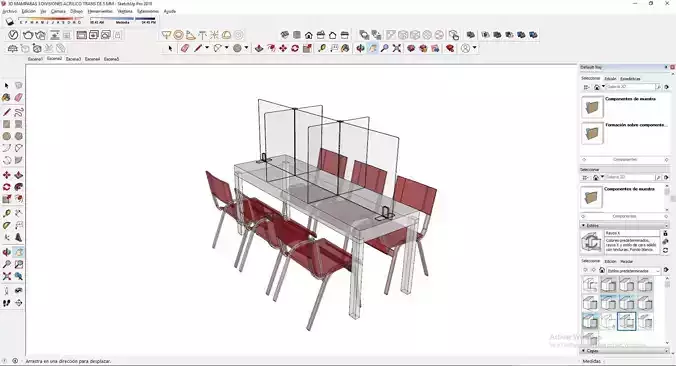Open the Edición menu

point(29,11)
